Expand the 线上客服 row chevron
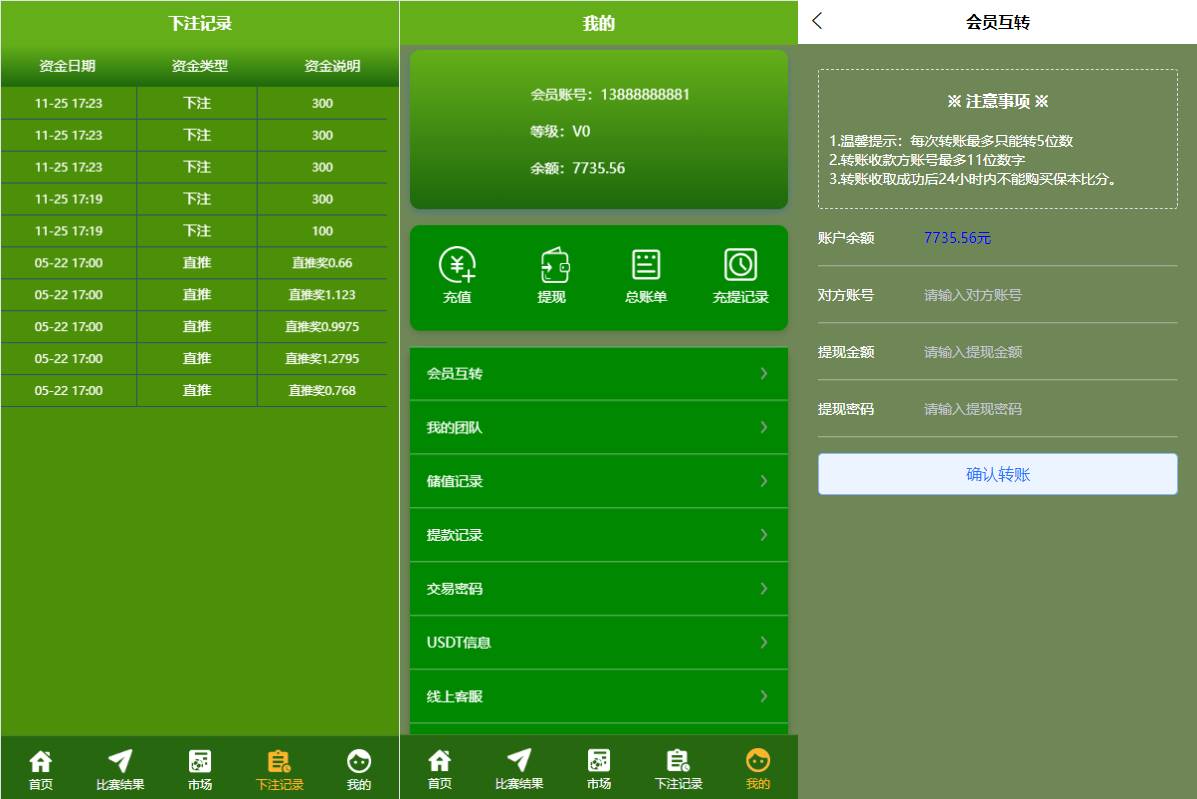Image resolution: width=1197 pixels, height=799 pixels. point(763,696)
